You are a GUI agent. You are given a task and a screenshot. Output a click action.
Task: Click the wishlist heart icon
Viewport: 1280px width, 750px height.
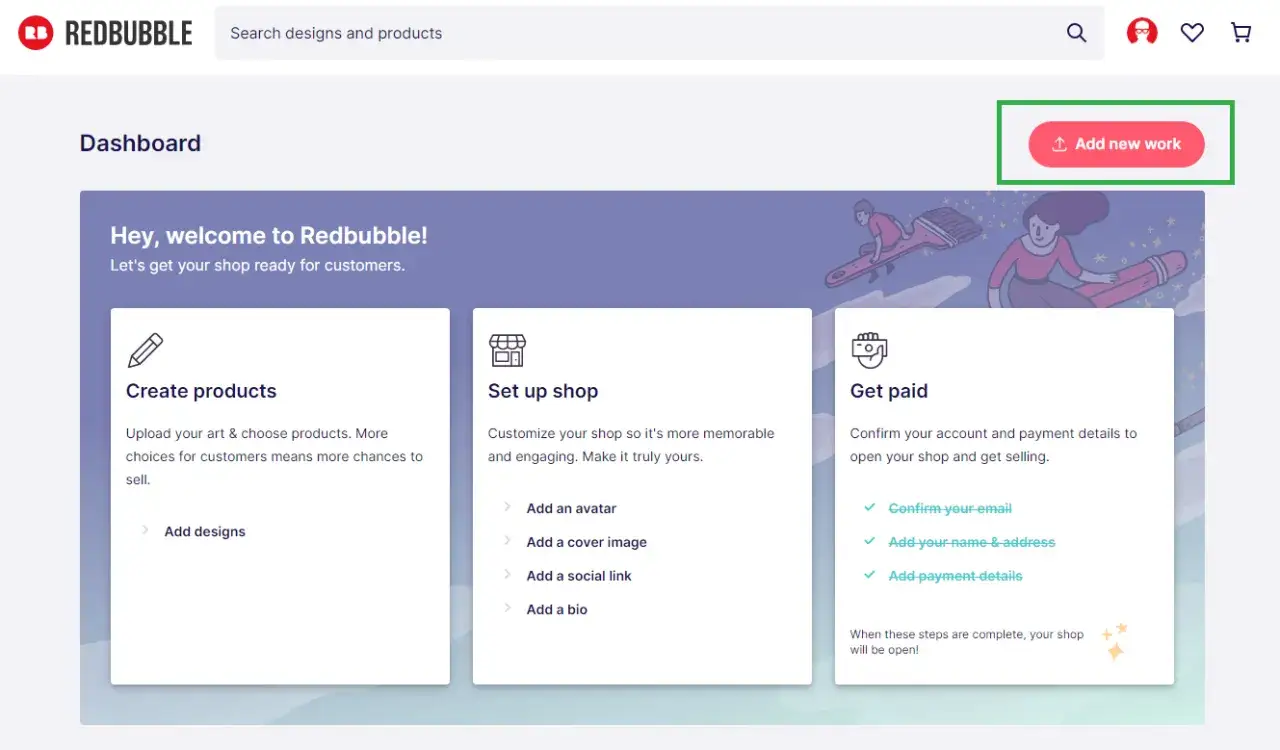click(1192, 31)
